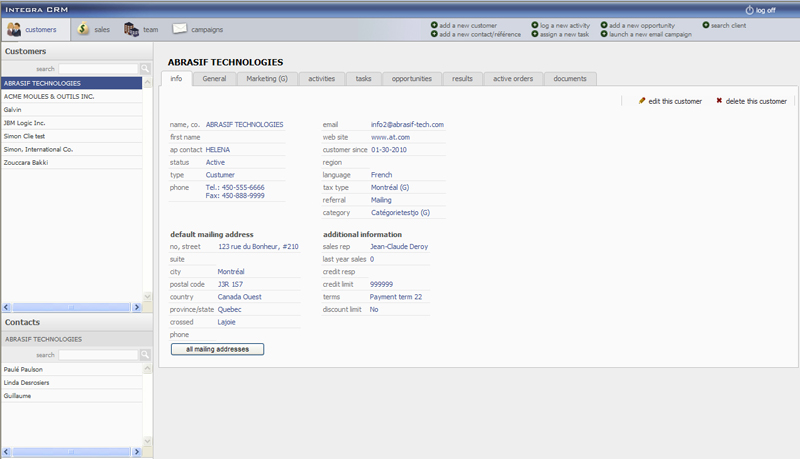The image size is (800, 459).
Task: Click launch a new email campaign link
Action: 650,34
